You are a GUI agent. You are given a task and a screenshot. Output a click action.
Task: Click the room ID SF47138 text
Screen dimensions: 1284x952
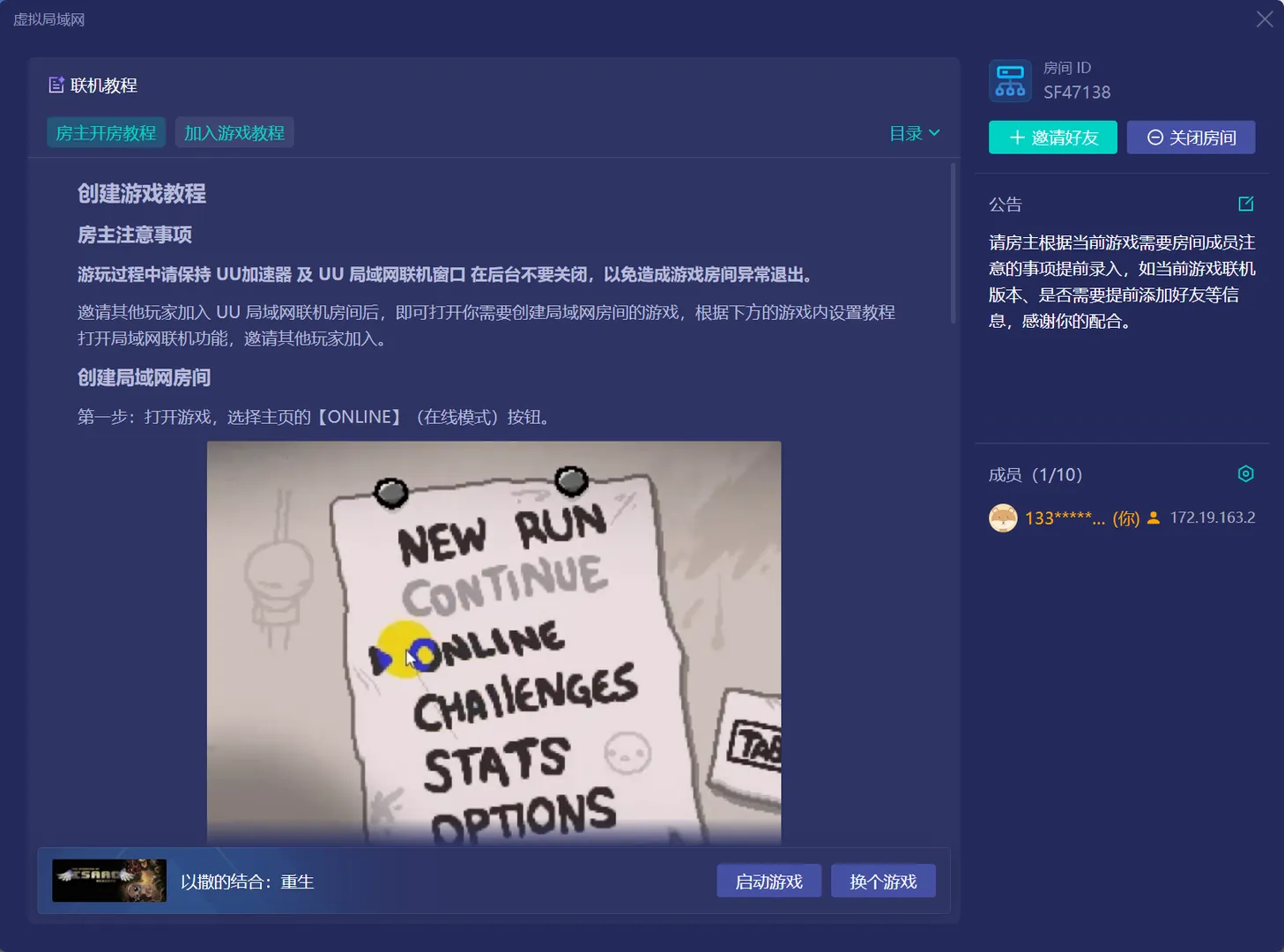click(1077, 93)
